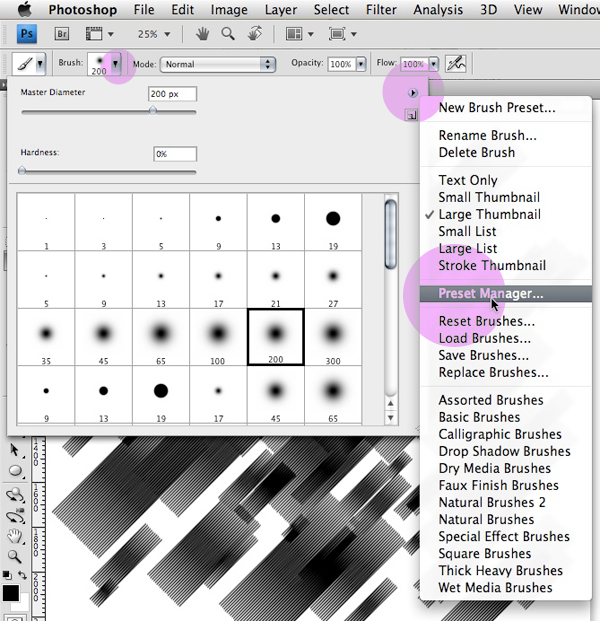Expand the Arrange Documents dropdown arrow
600x621 pixels.
311,34
